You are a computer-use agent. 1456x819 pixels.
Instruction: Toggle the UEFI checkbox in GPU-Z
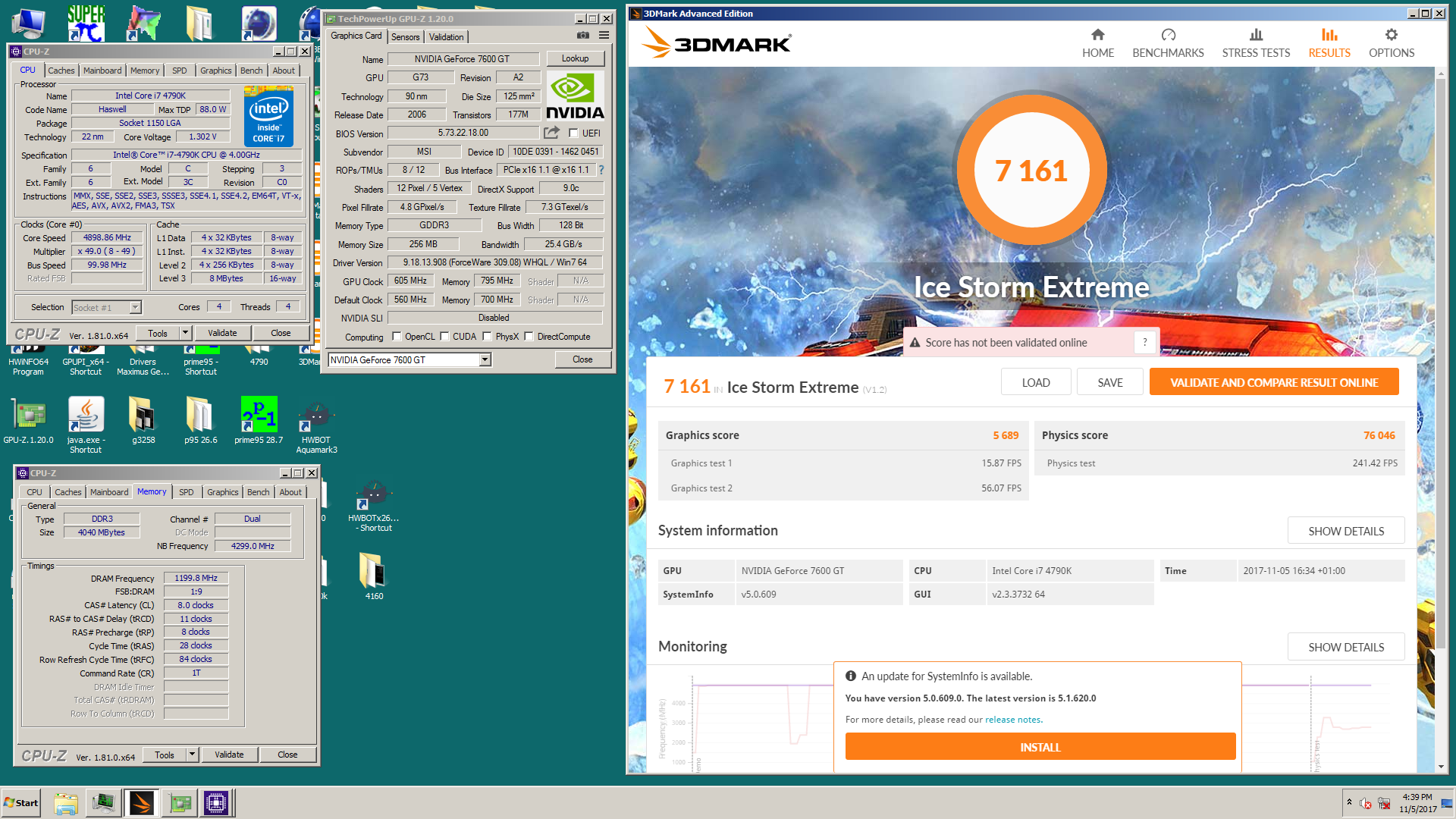pos(574,133)
